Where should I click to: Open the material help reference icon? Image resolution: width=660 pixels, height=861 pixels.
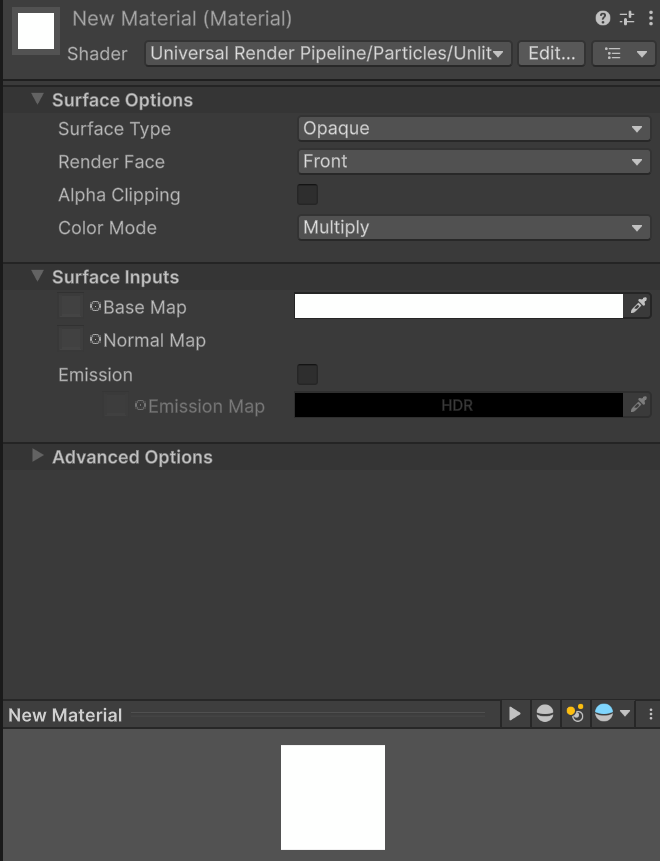click(x=602, y=19)
